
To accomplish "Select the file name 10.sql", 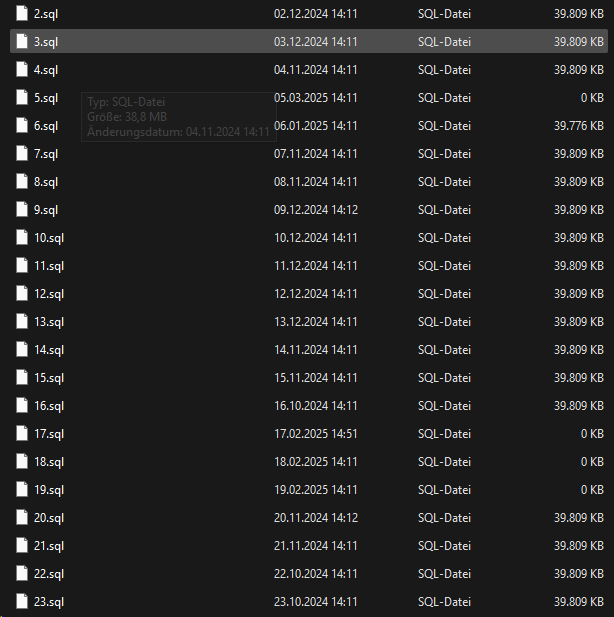I will (49, 238).
